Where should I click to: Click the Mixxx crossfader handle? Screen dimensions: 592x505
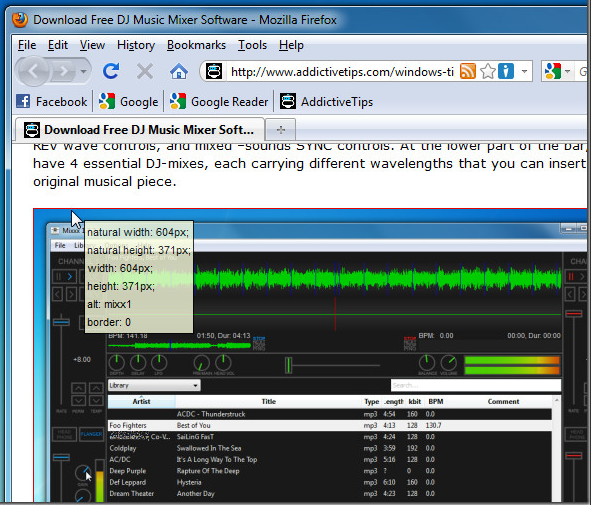pos(288,365)
